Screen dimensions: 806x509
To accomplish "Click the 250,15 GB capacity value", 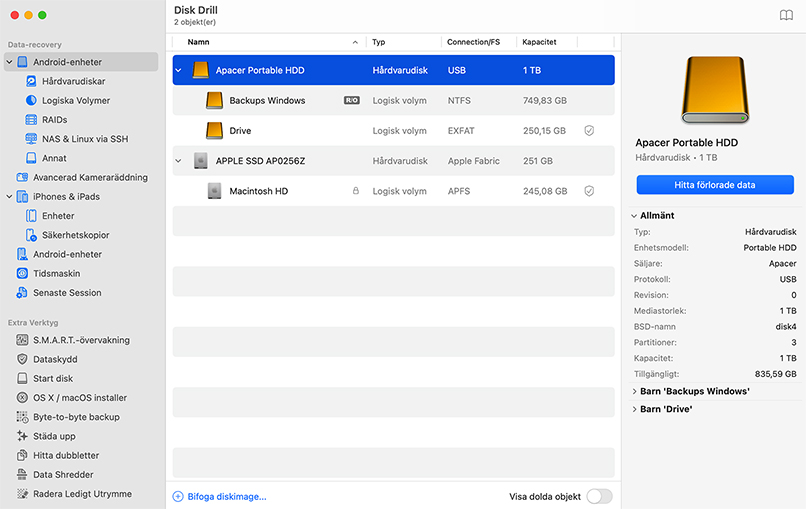I will (x=544, y=131).
